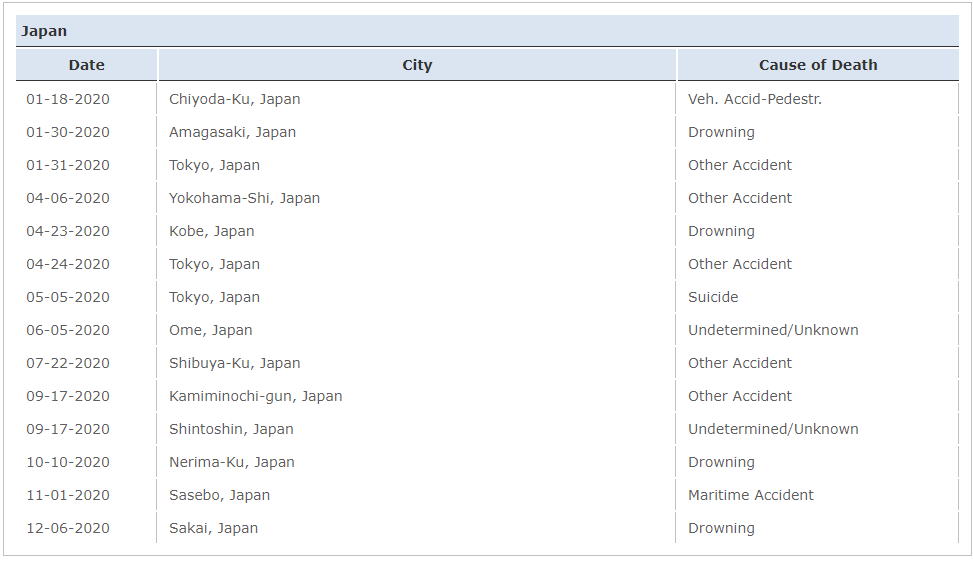Click the Chiyoda-Ku, Japan city cell
The image size is (973, 565).
[x=235, y=99]
